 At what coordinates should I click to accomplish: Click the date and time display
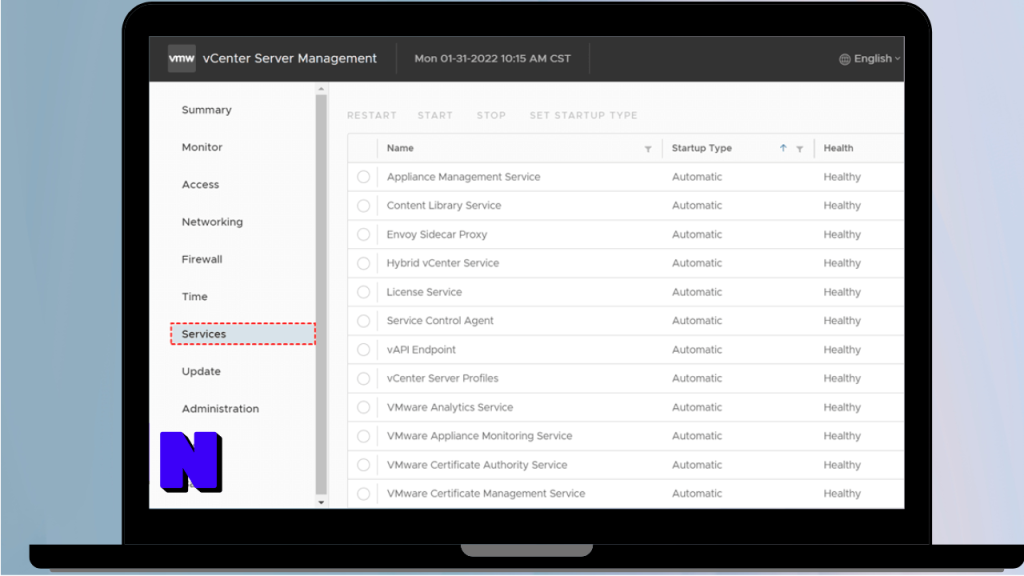[492, 58]
